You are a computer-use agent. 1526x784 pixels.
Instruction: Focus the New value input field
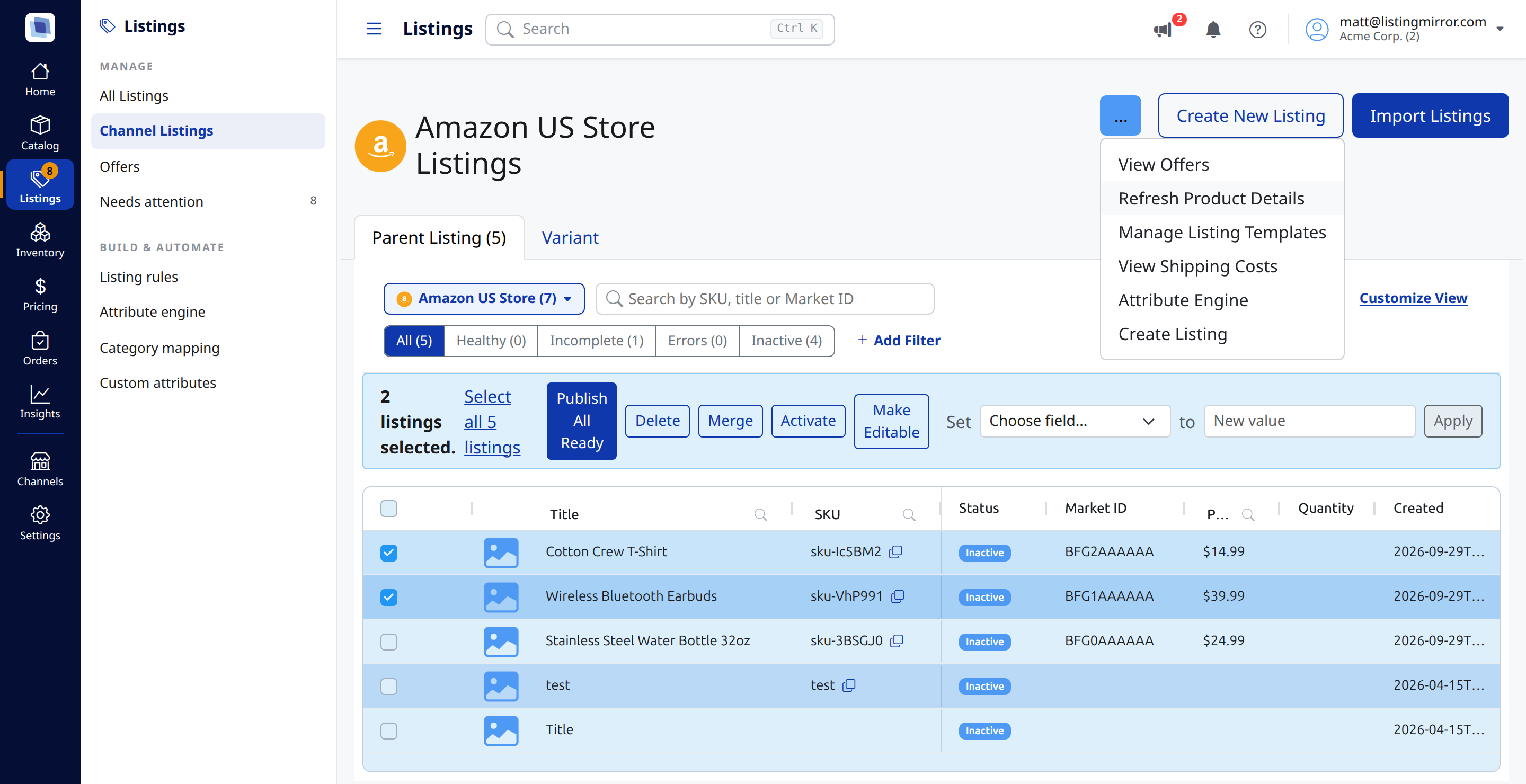pos(1309,421)
